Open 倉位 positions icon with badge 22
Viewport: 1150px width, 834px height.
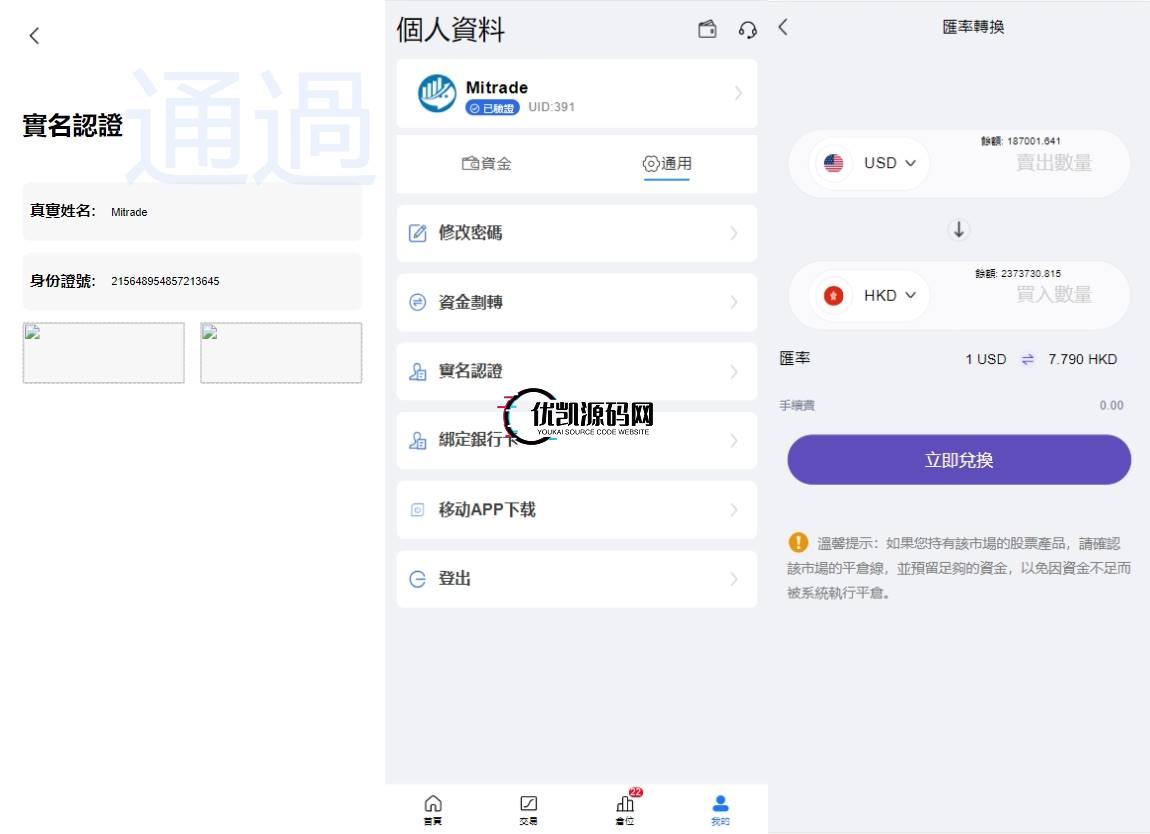pos(623,808)
